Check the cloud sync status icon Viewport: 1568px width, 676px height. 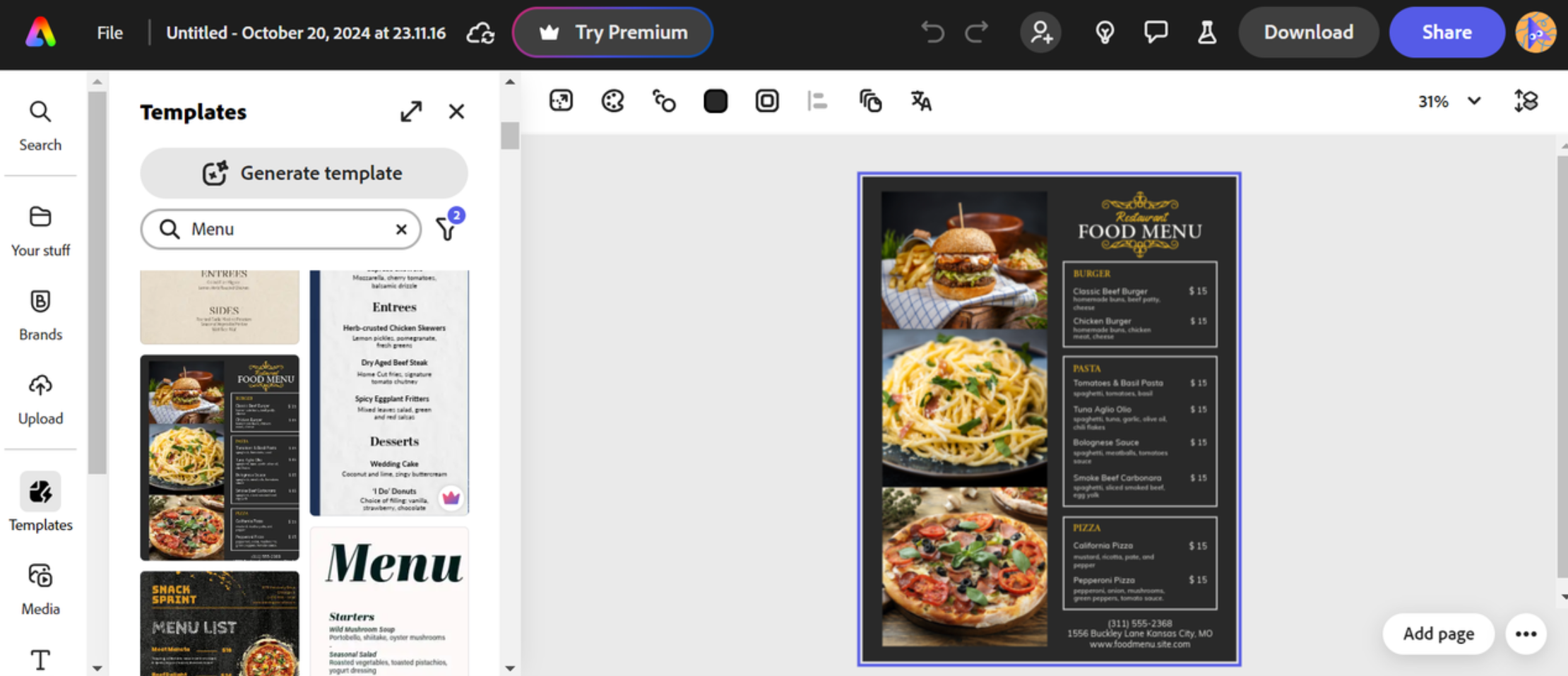point(480,32)
